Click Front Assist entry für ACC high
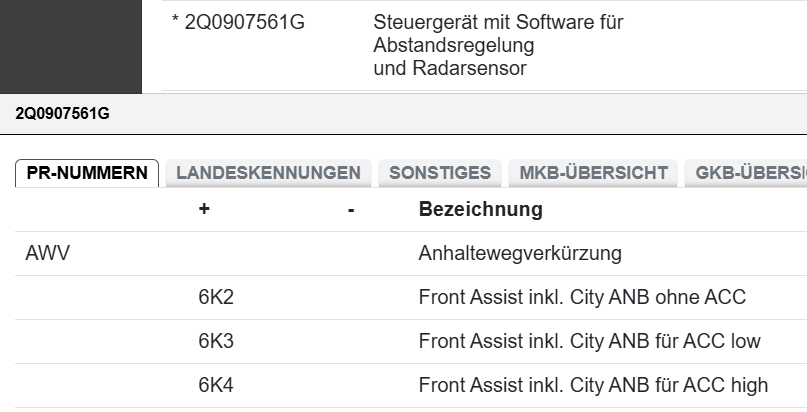Screen dimensions: 807x412 593,385
